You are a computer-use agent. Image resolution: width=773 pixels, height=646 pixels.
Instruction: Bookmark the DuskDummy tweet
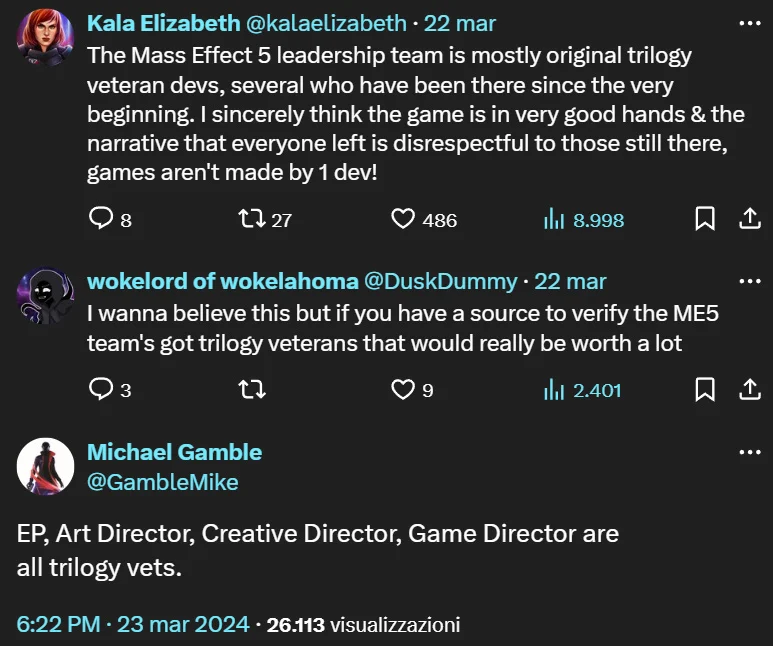704,389
